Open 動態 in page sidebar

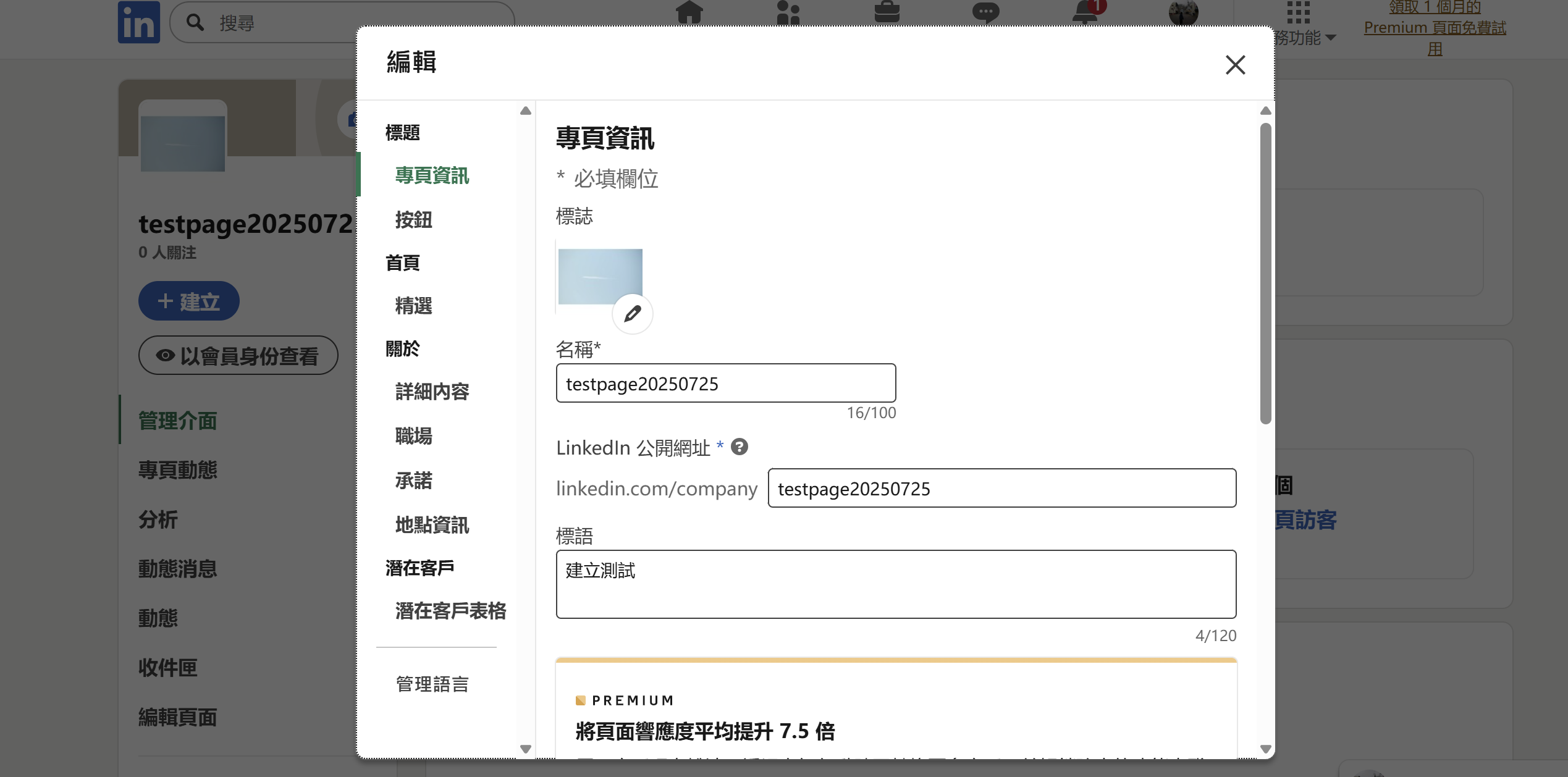point(158,618)
